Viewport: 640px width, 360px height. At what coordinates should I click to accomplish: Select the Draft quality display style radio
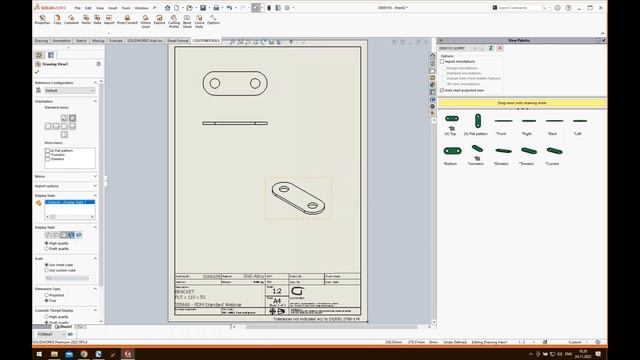(47, 249)
